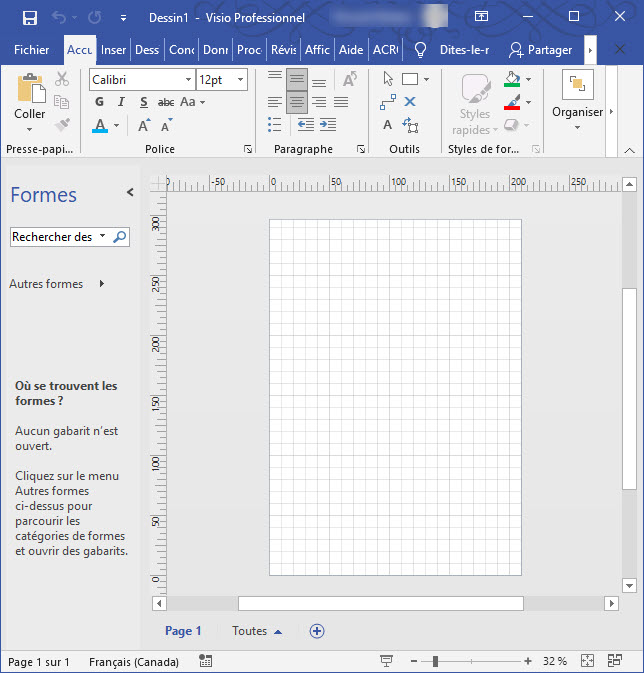Apply line color with pen icon

tap(512, 102)
